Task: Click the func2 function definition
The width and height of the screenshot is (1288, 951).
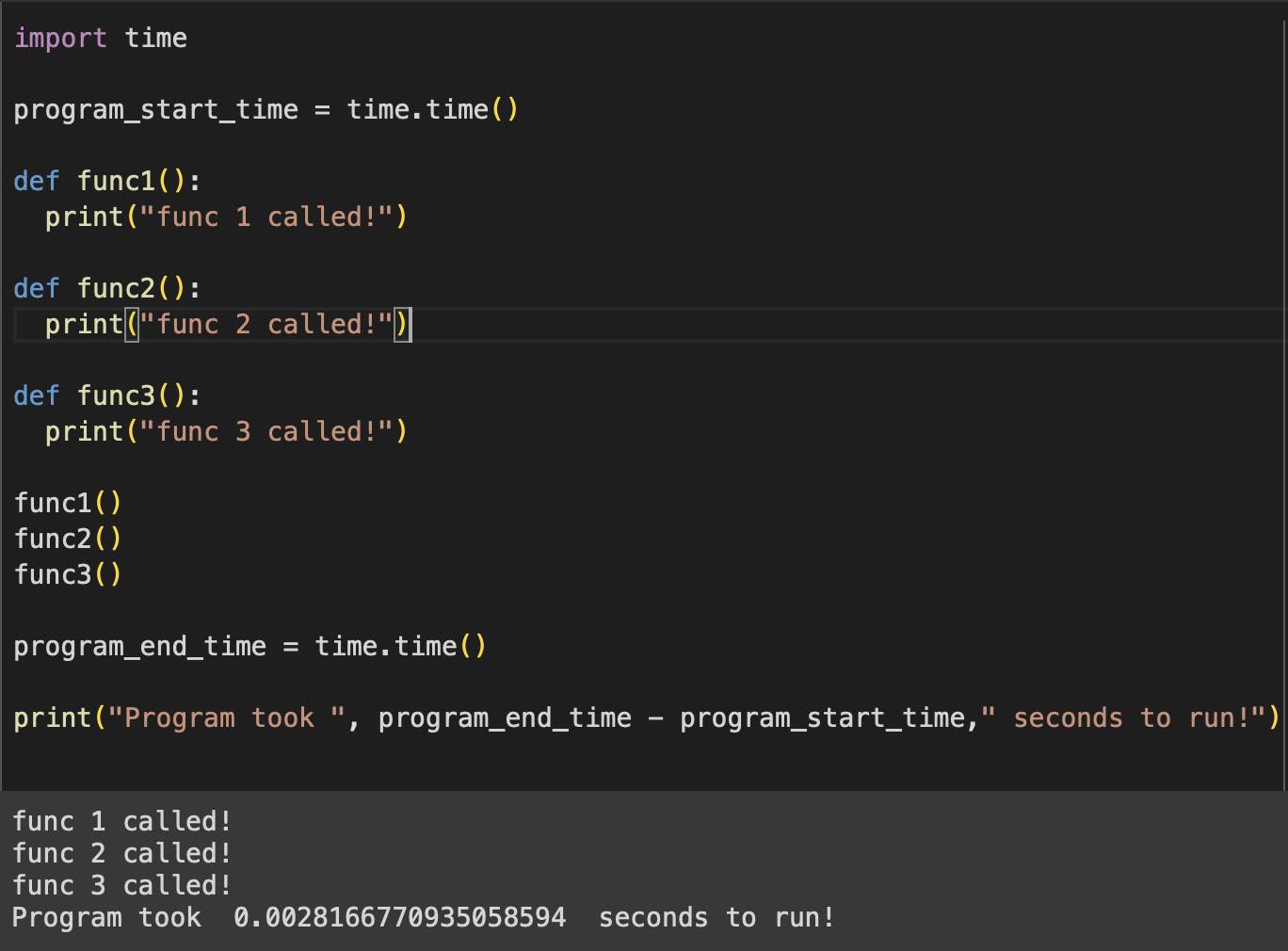Action: tap(106, 288)
